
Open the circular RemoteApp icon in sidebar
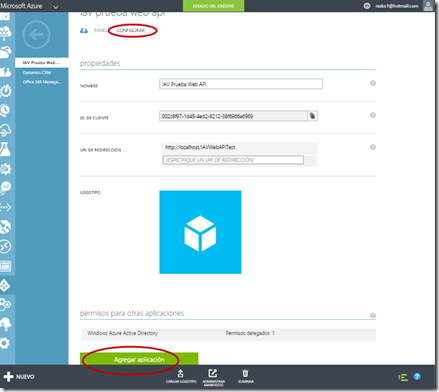point(6,247)
